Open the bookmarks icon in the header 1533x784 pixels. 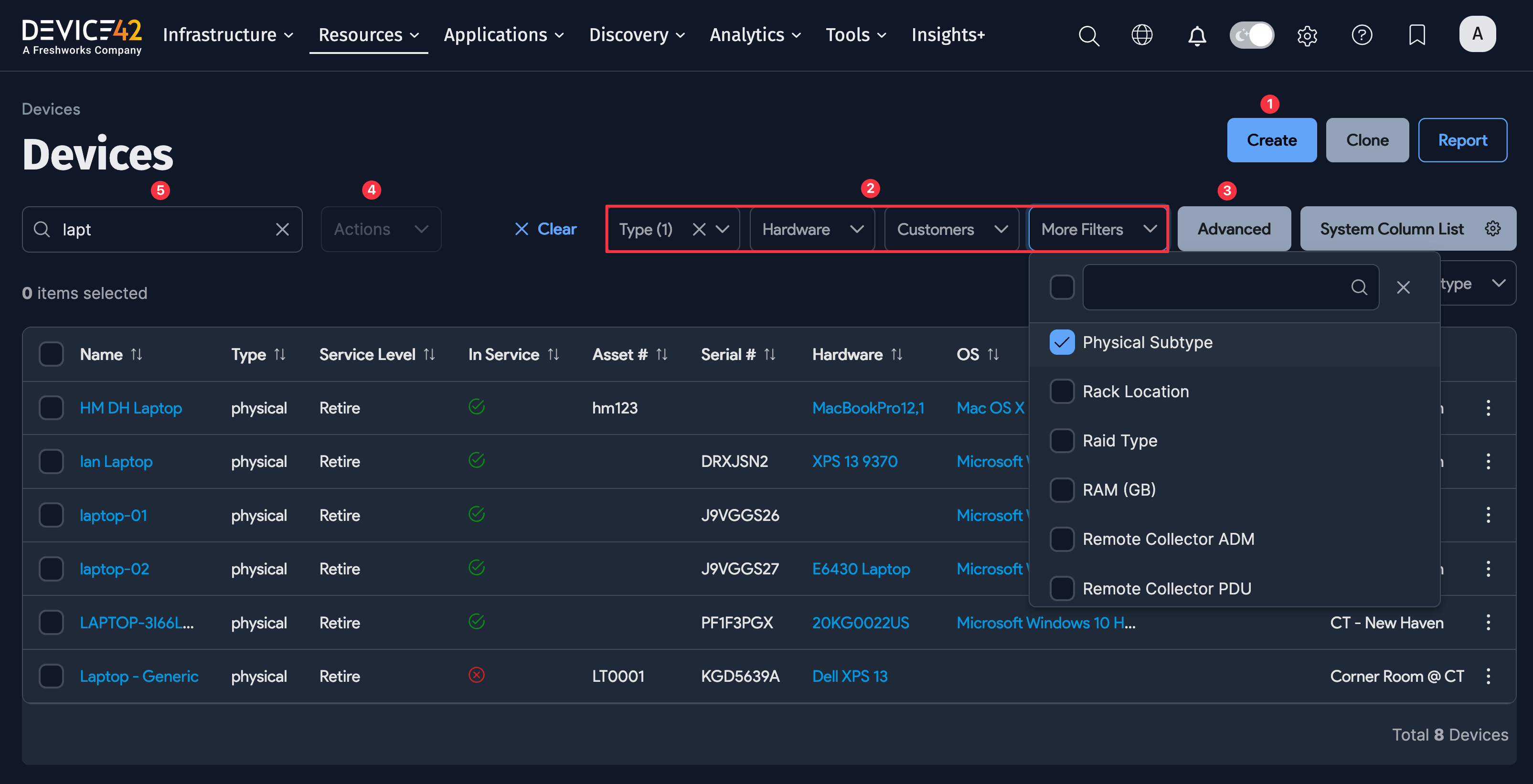[x=1417, y=36]
